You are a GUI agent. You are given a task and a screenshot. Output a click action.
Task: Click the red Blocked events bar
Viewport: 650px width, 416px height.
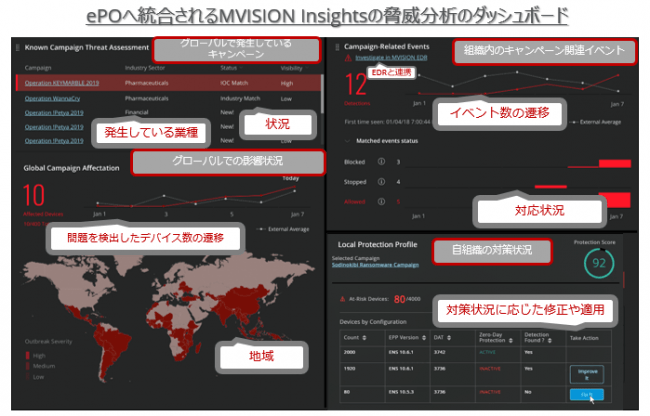[x=615, y=164]
